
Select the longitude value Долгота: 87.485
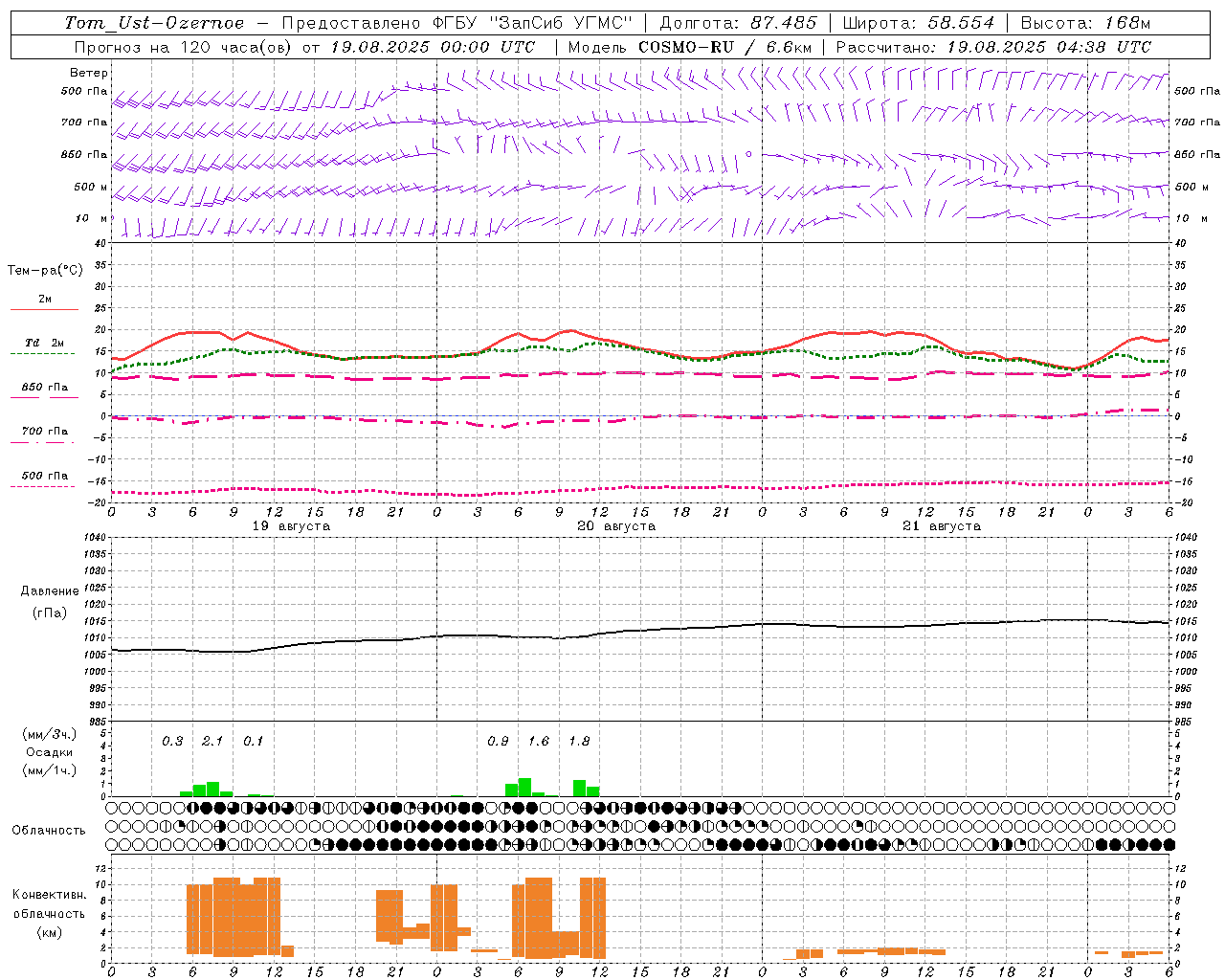point(739,23)
